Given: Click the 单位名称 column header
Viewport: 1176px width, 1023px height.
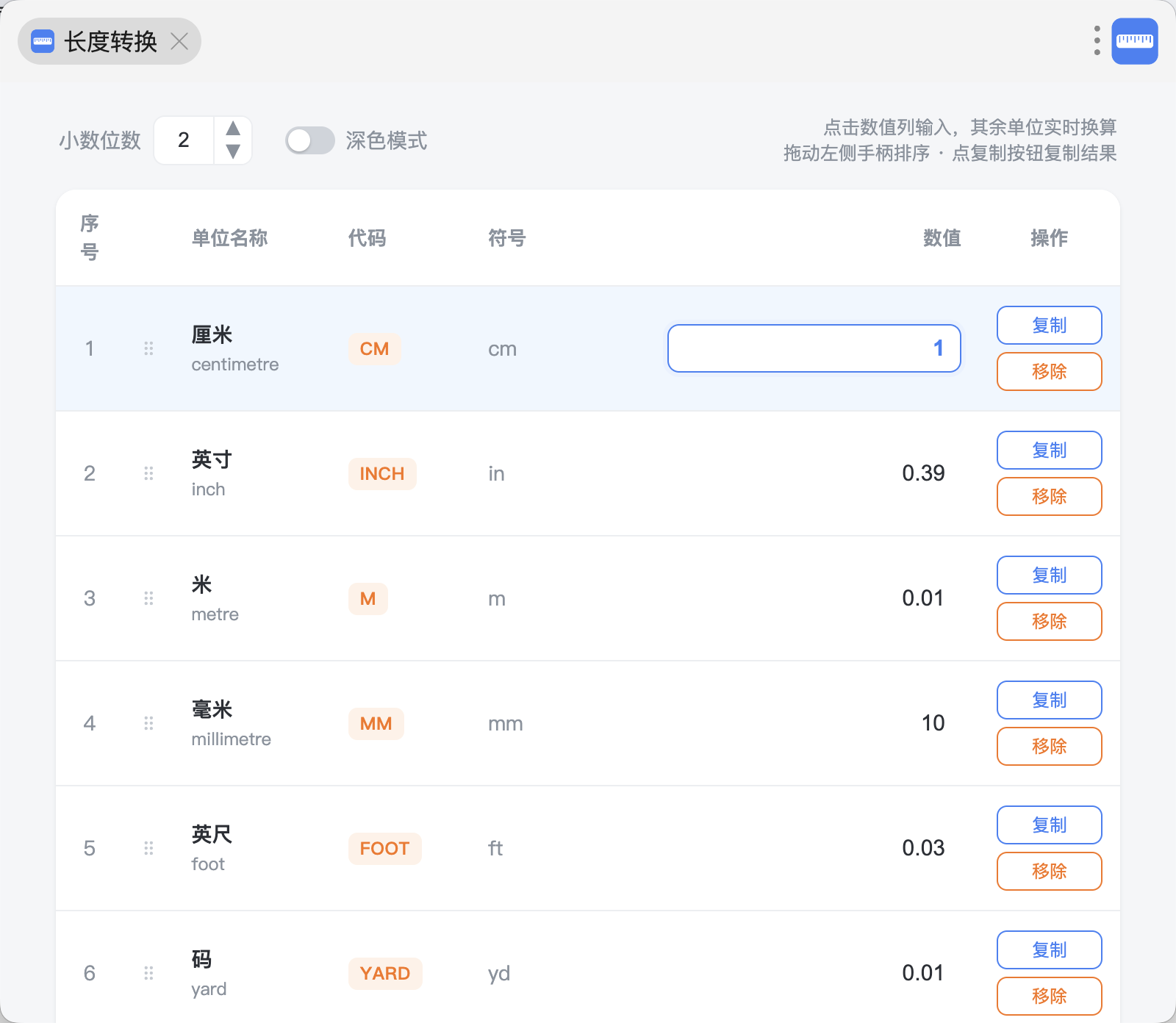Looking at the screenshot, I should [x=229, y=237].
